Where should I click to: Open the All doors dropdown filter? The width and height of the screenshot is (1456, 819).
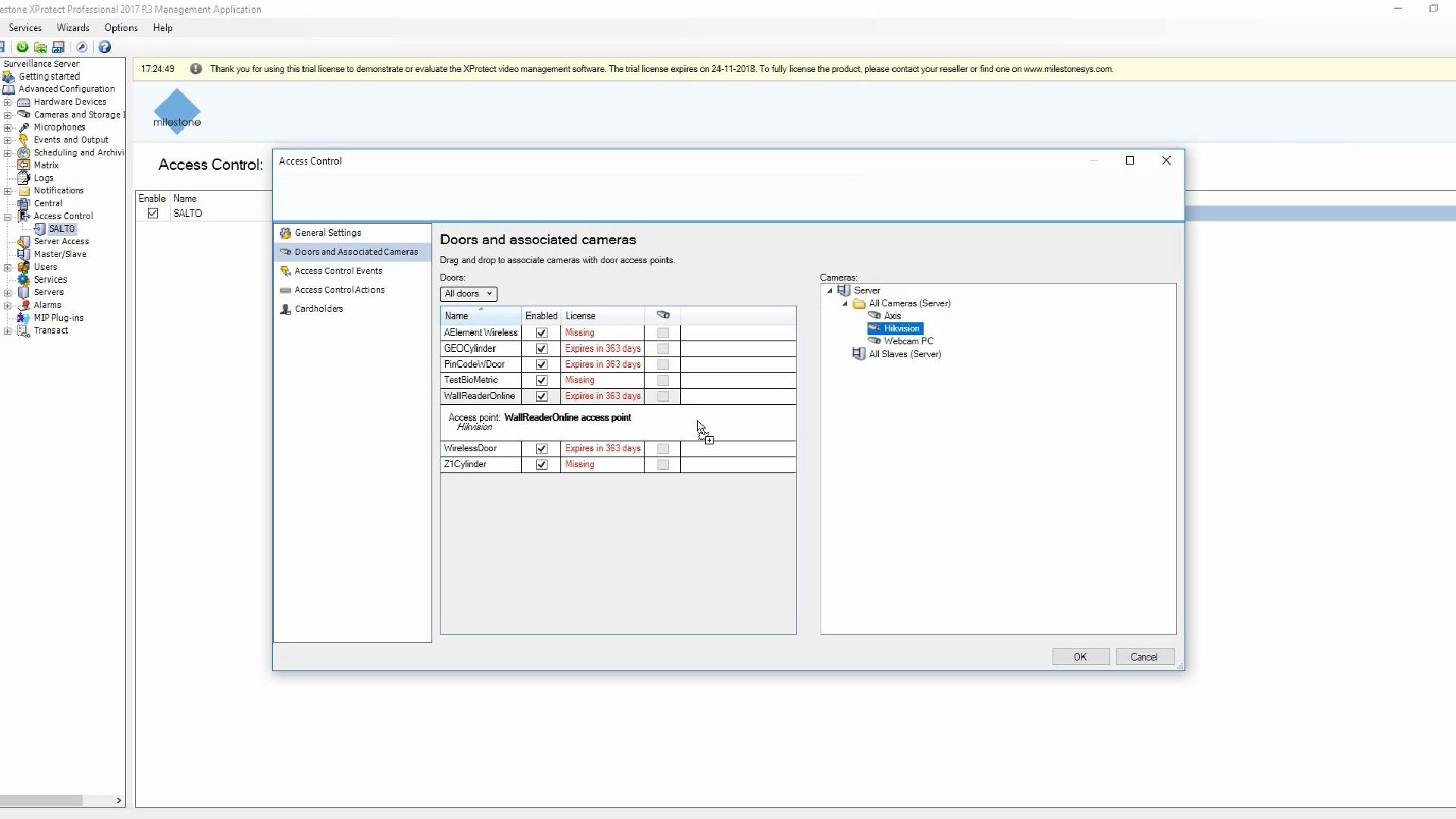469,294
